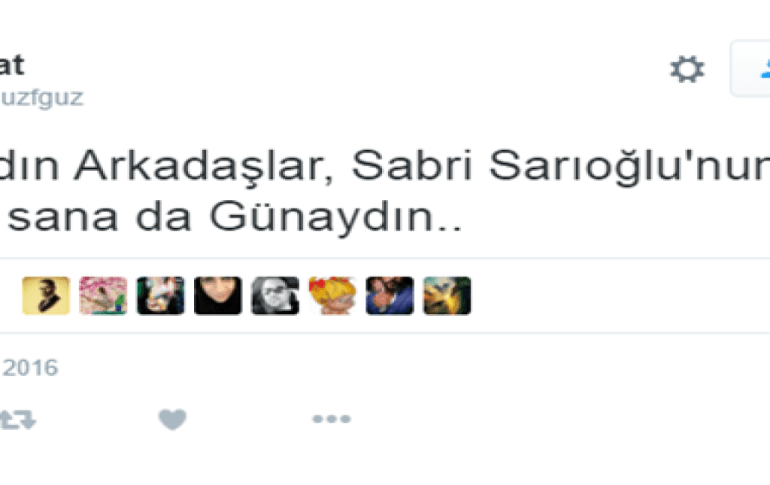Image resolution: width=770 pixels, height=485 pixels.
Task: Open the profile handle ending in uzfguz
Action: point(42,98)
